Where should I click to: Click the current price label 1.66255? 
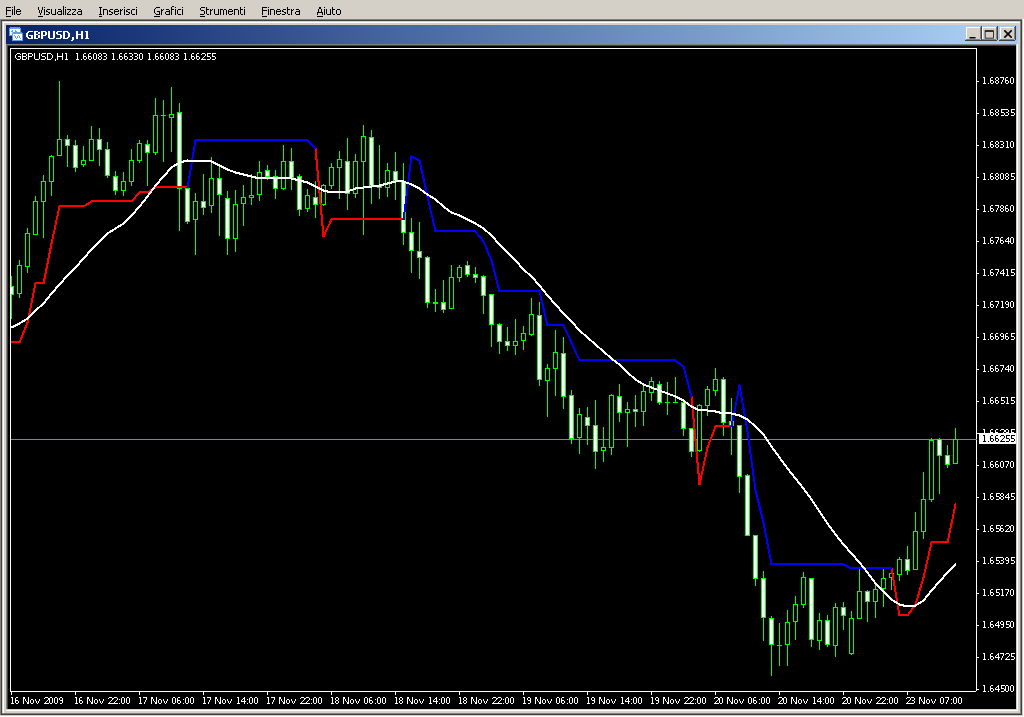click(x=997, y=438)
